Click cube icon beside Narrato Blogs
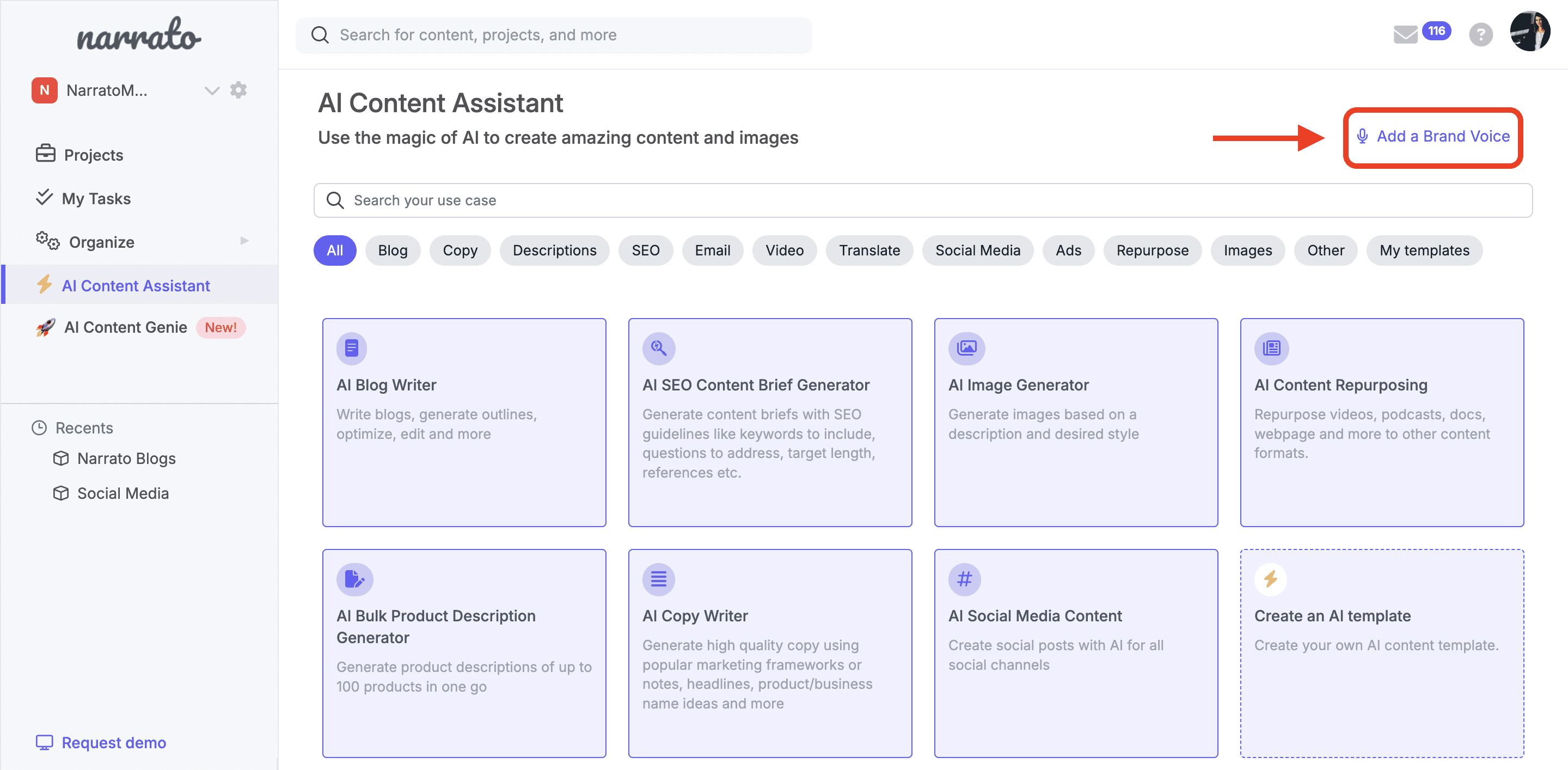The width and height of the screenshot is (1568, 770). 61,459
